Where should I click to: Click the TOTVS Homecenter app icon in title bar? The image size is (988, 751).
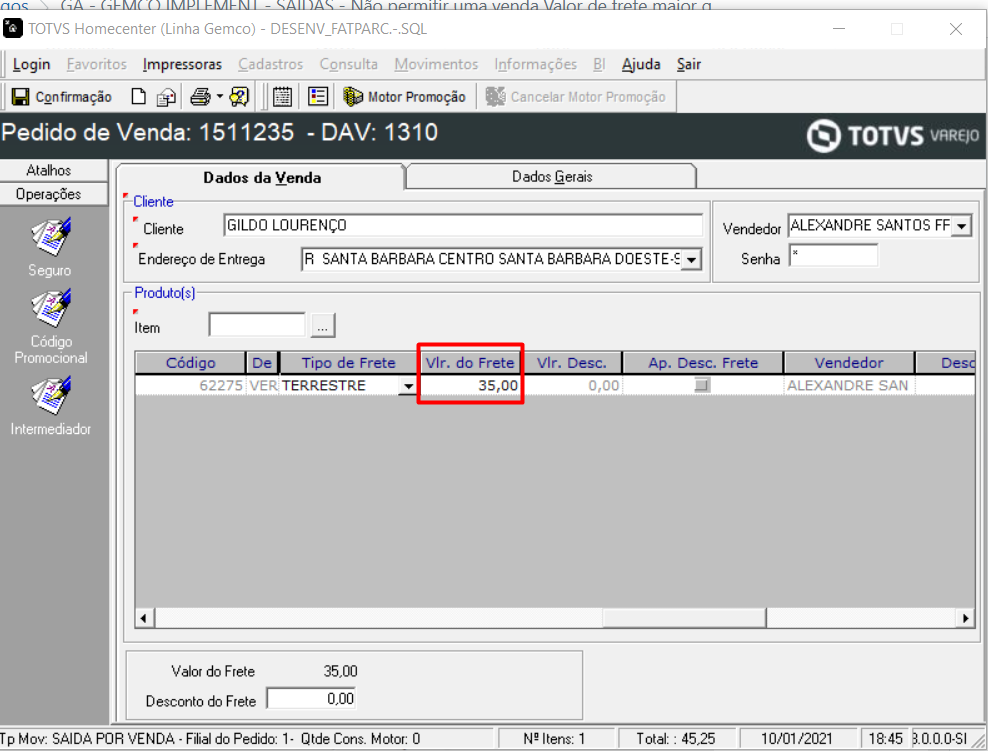tap(13, 28)
